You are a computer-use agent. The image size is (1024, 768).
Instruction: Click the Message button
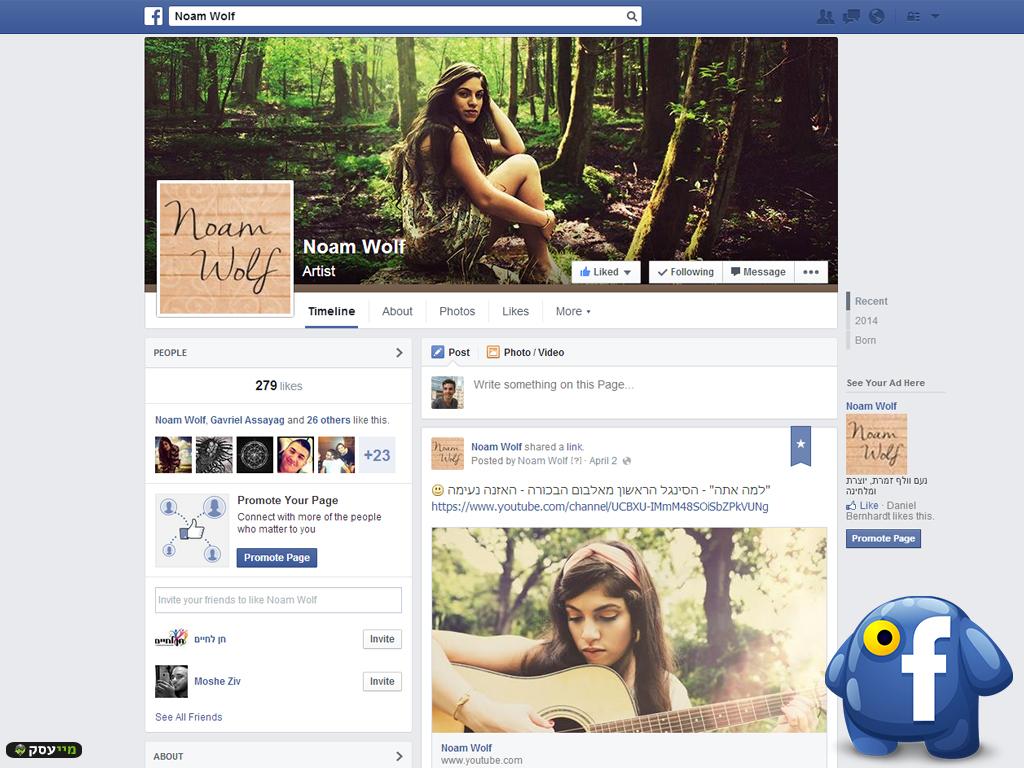(x=758, y=272)
